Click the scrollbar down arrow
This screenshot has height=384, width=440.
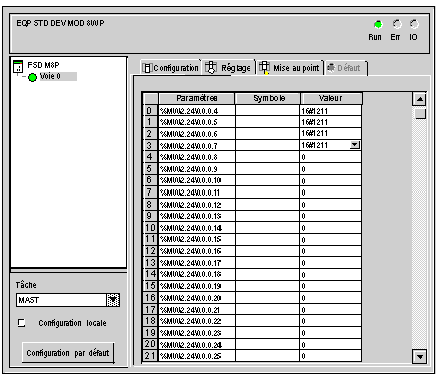420,357
